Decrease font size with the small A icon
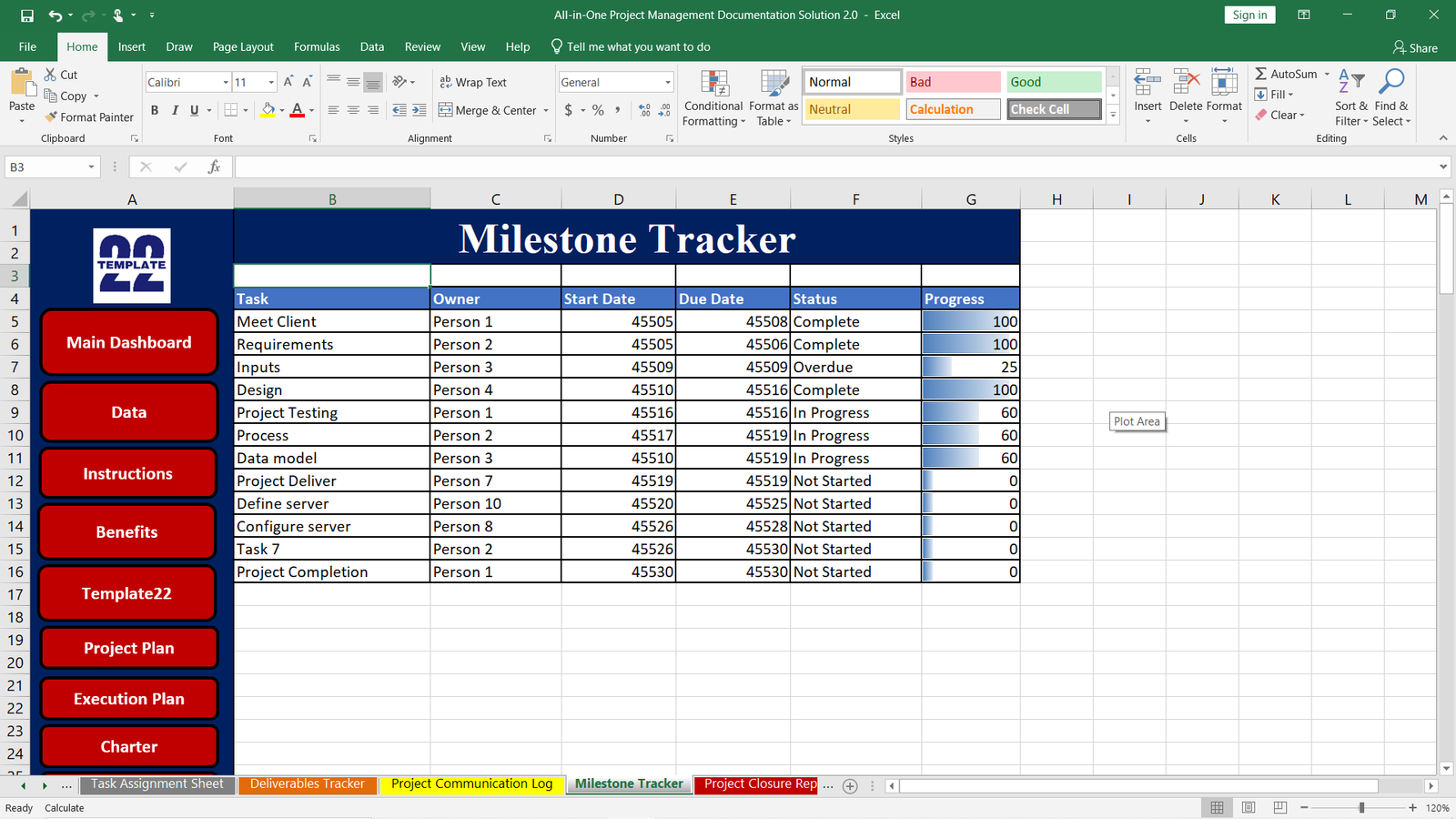The height and width of the screenshot is (819, 1456). pyautogui.click(x=308, y=82)
